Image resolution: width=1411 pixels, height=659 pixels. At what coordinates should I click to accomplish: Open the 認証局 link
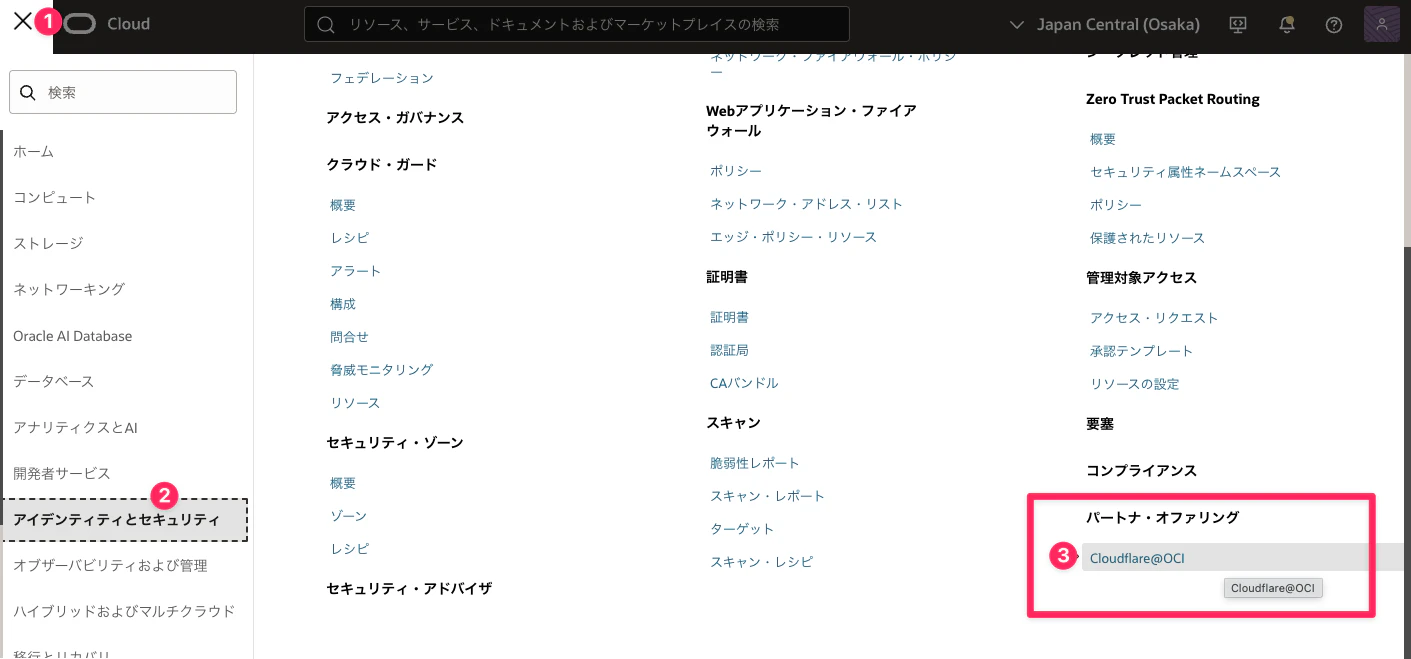729,350
